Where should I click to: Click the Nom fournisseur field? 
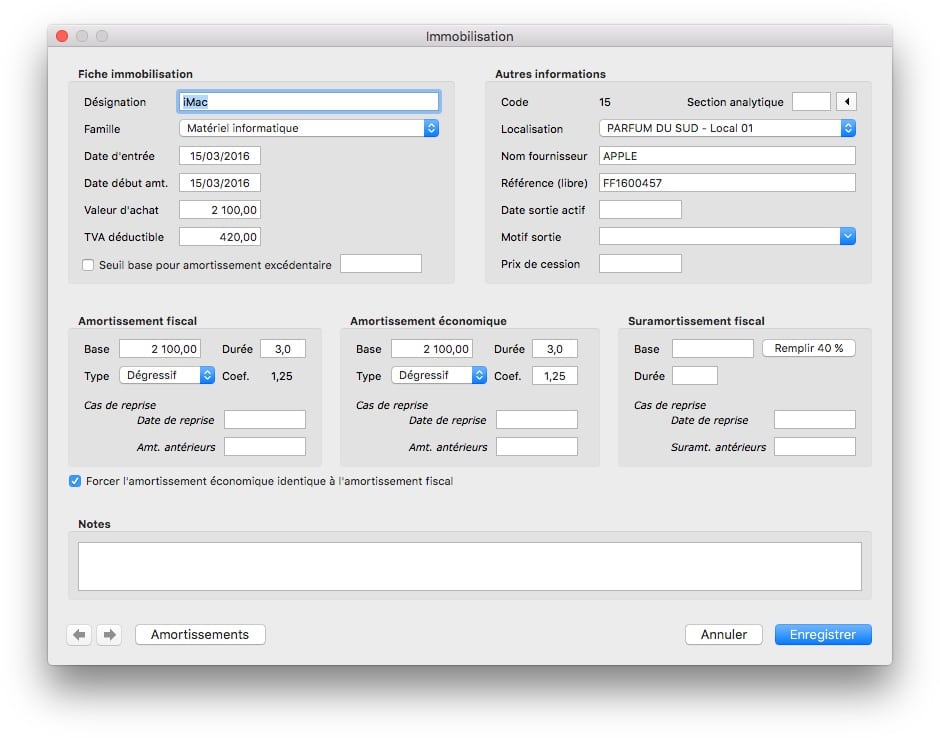[x=727, y=156]
